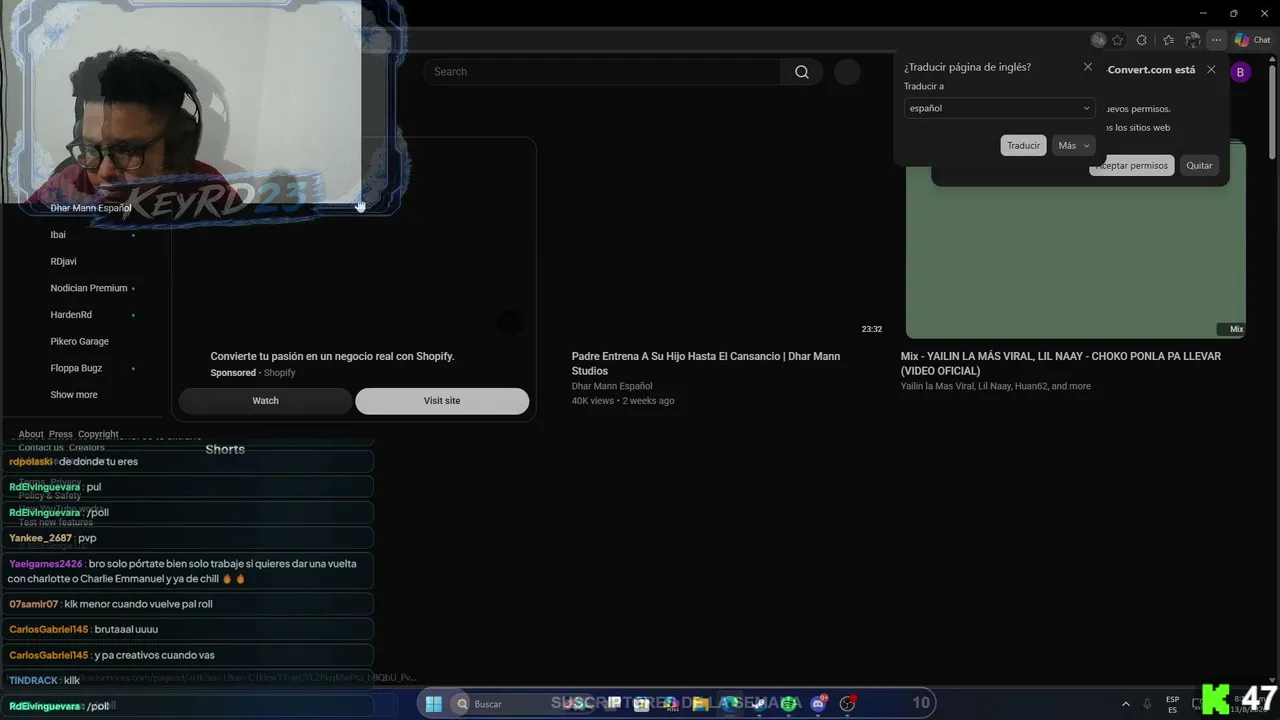Viewport: 1280px width, 720px height.
Task: Open Ibai subscription channel
Action: (x=58, y=235)
